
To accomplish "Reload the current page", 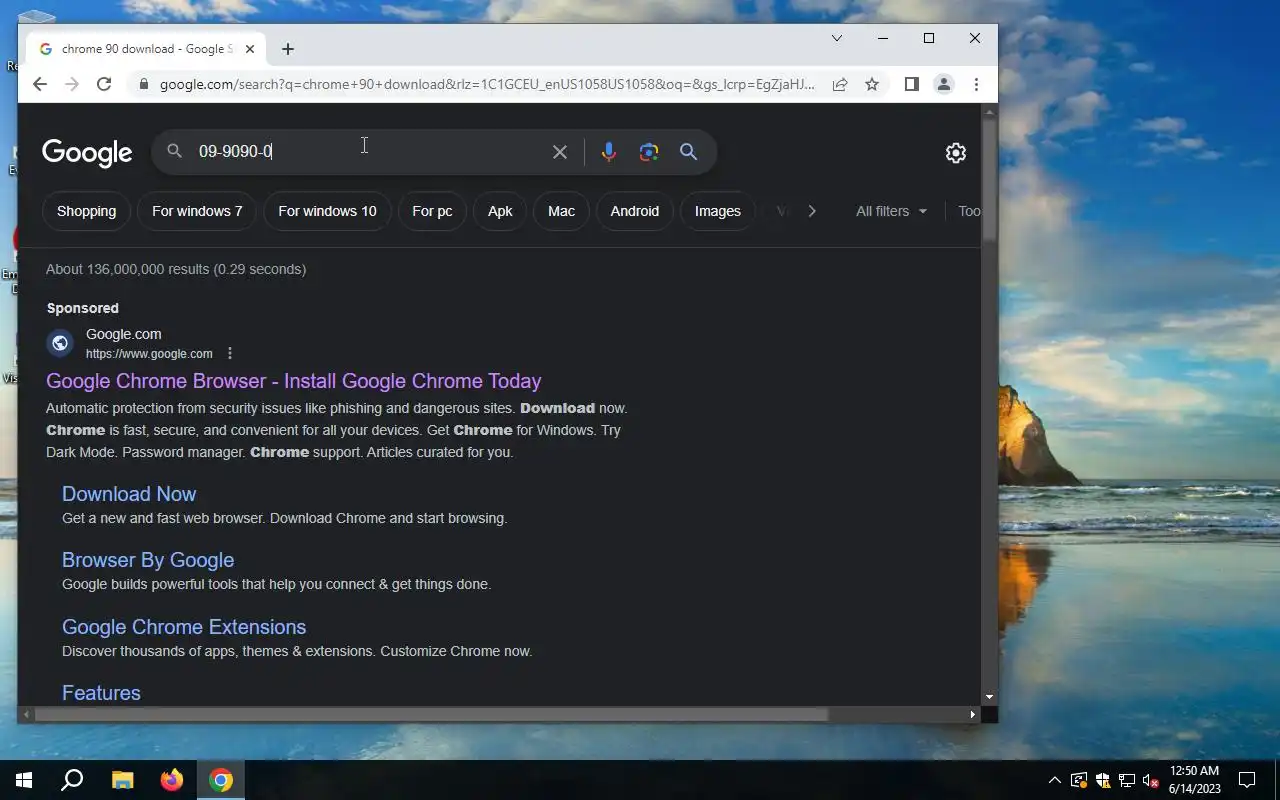I will coord(104,84).
